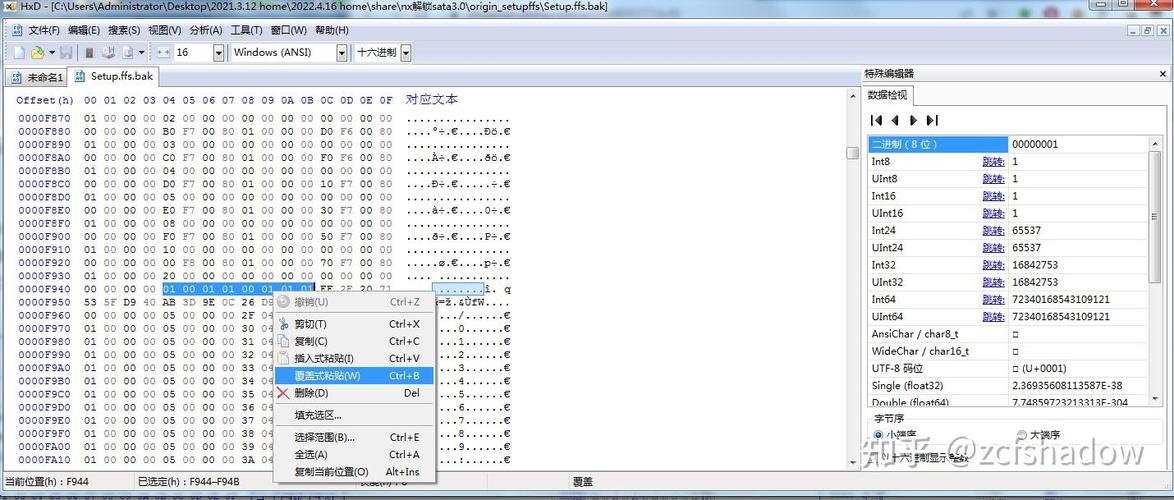Click 跳转 link next to Int32
Screen dimensions: 1174x500
[x=992, y=265]
